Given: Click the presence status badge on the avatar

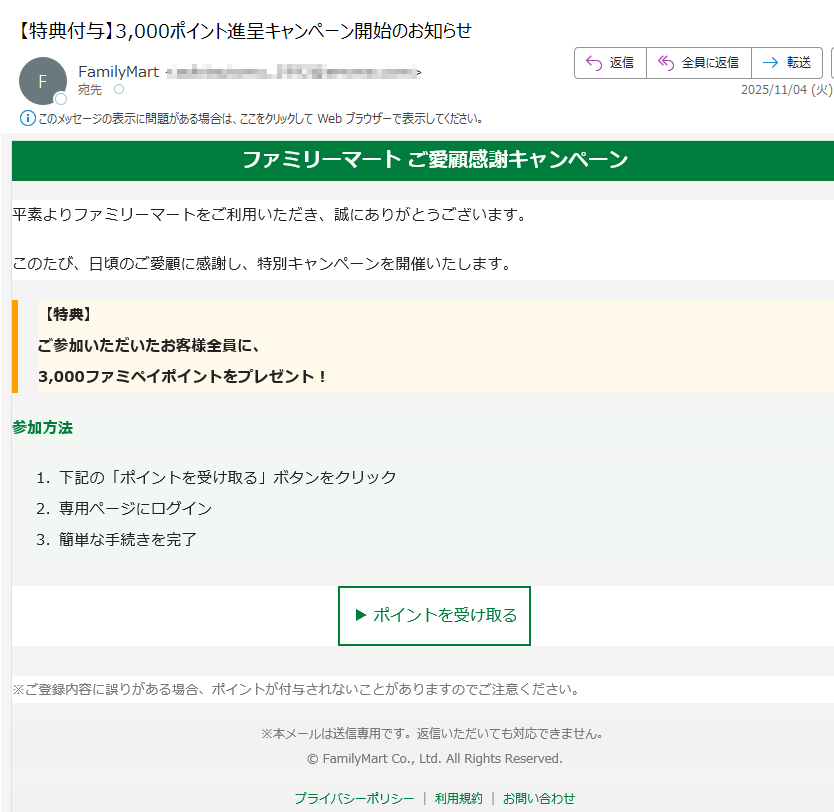Looking at the screenshot, I should tap(59, 98).
